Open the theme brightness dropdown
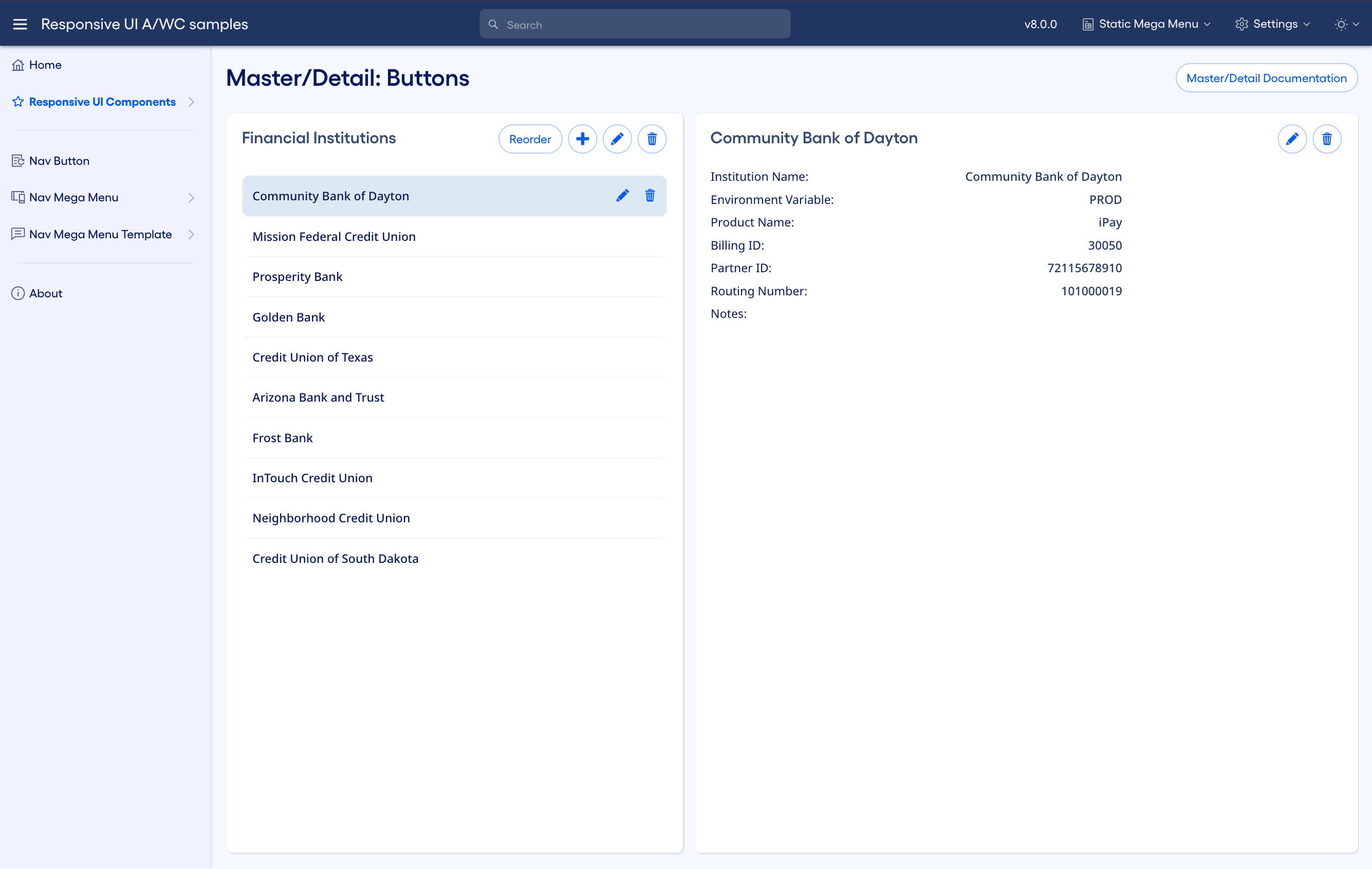 click(x=1347, y=24)
